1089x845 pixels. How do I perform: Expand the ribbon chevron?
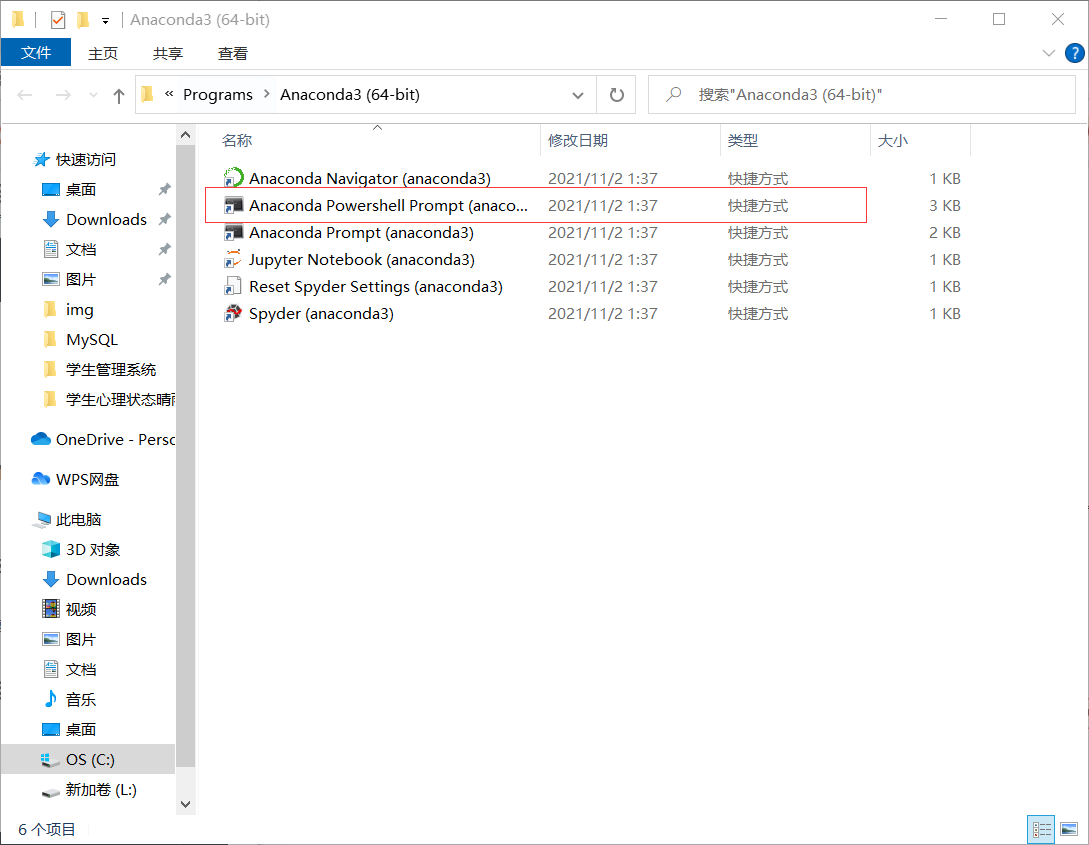[x=1049, y=53]
